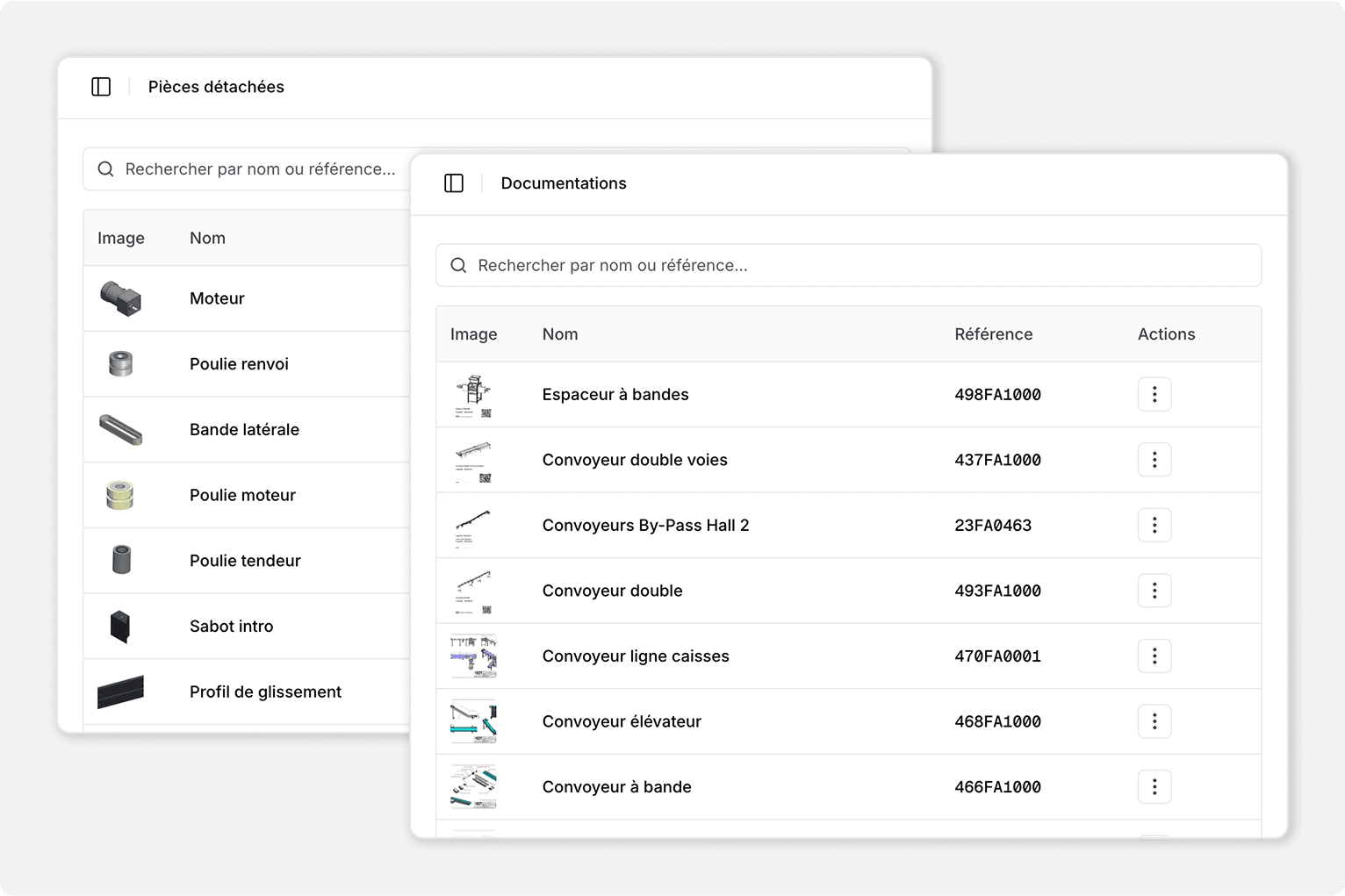Open actions menu for Espaceur à bandes
1345x896 pixels.
[1154, 395]
